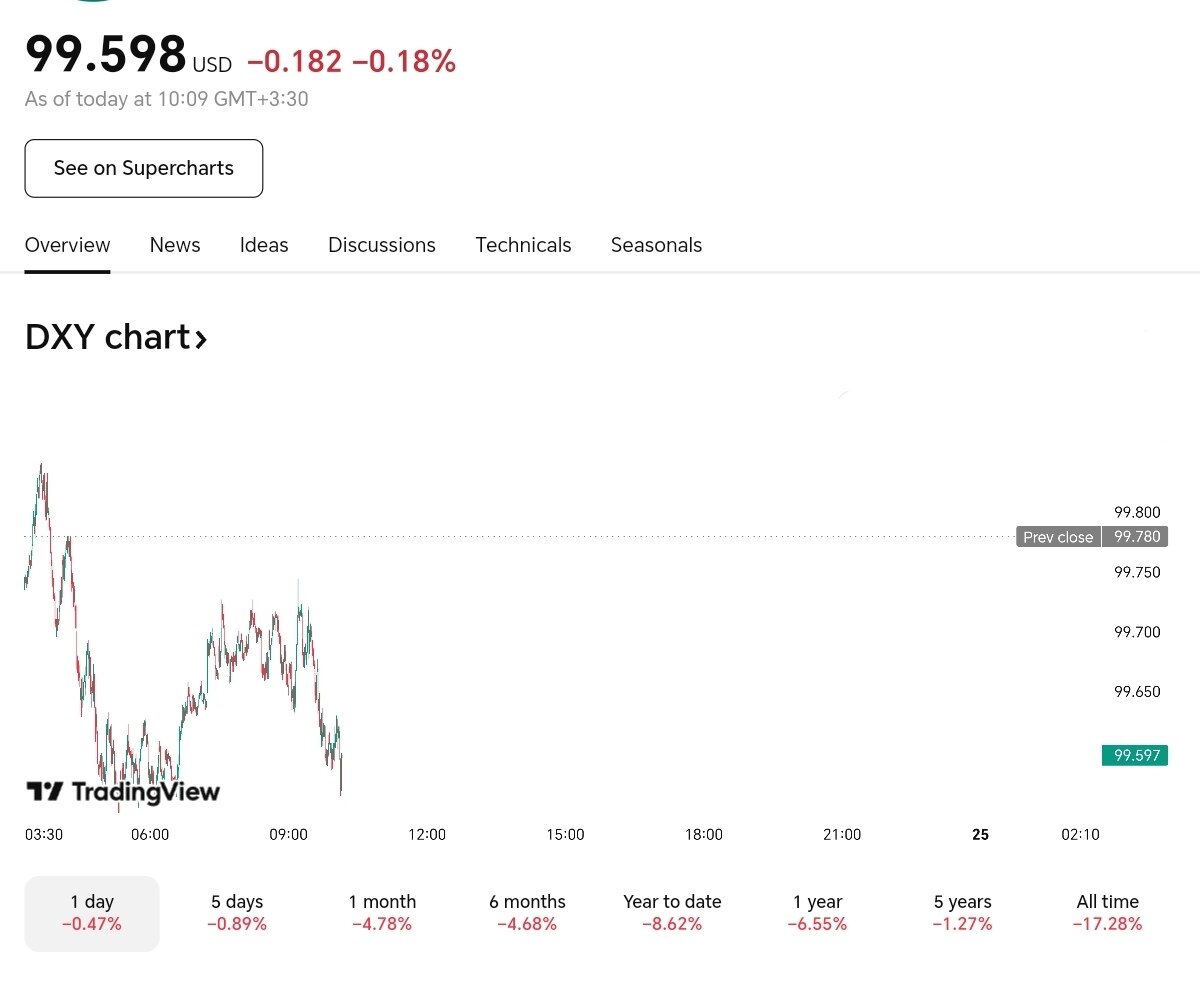Go to the Ideas tab
Viewport: 1200px width, 995px height.
click(264, 245)
